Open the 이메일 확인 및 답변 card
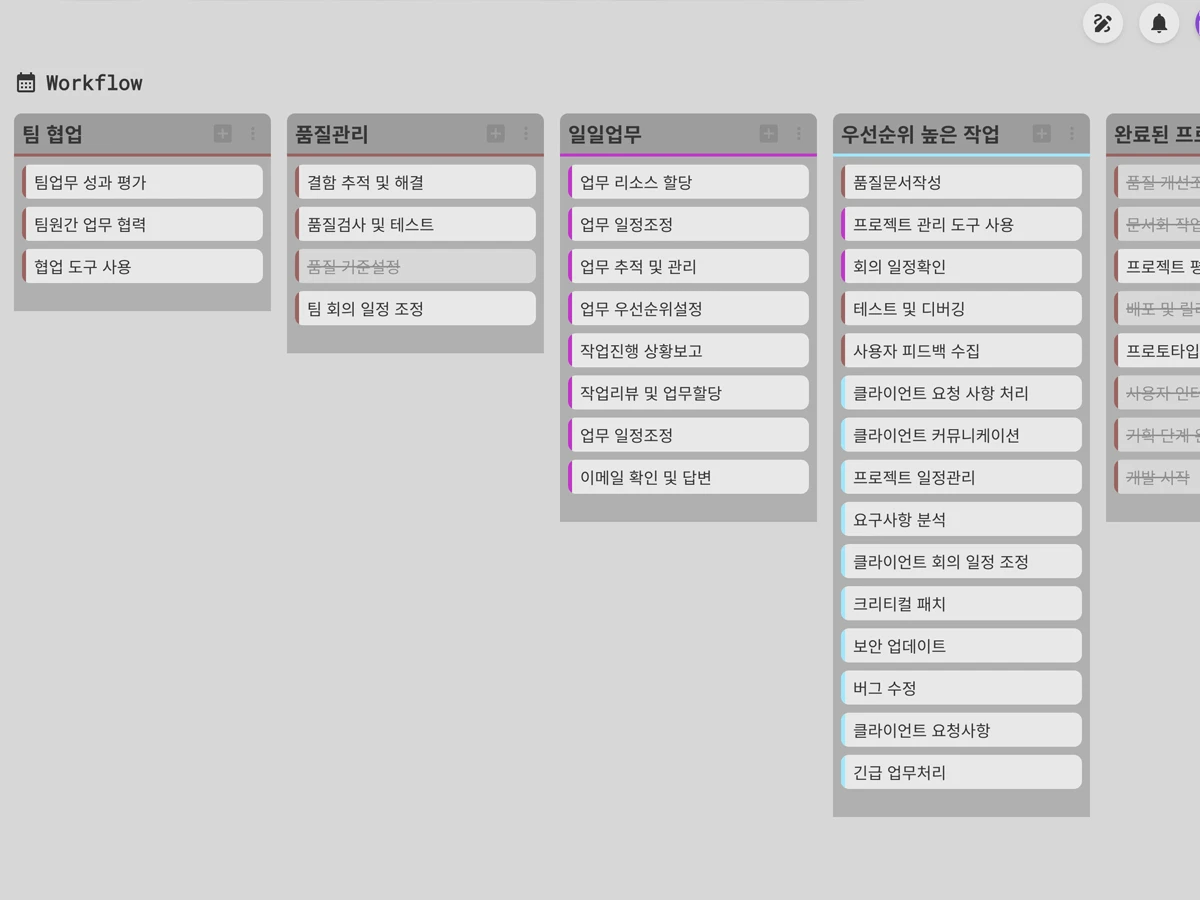The height and width of the screenshot is (900, 1200). click(688, 477)
